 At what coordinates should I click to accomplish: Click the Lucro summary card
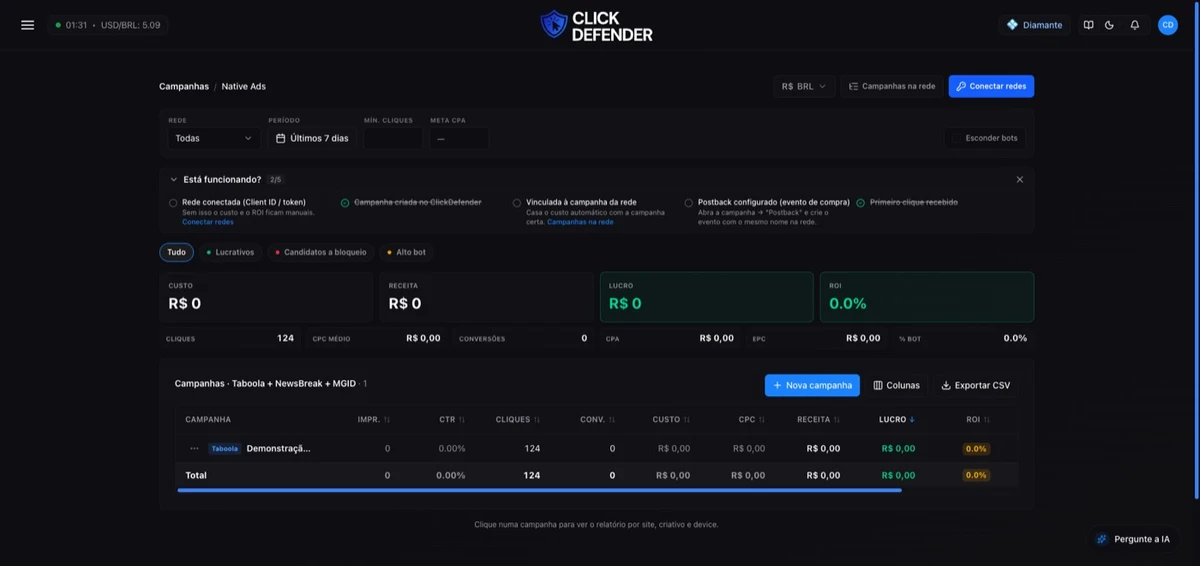pos(706,297)
